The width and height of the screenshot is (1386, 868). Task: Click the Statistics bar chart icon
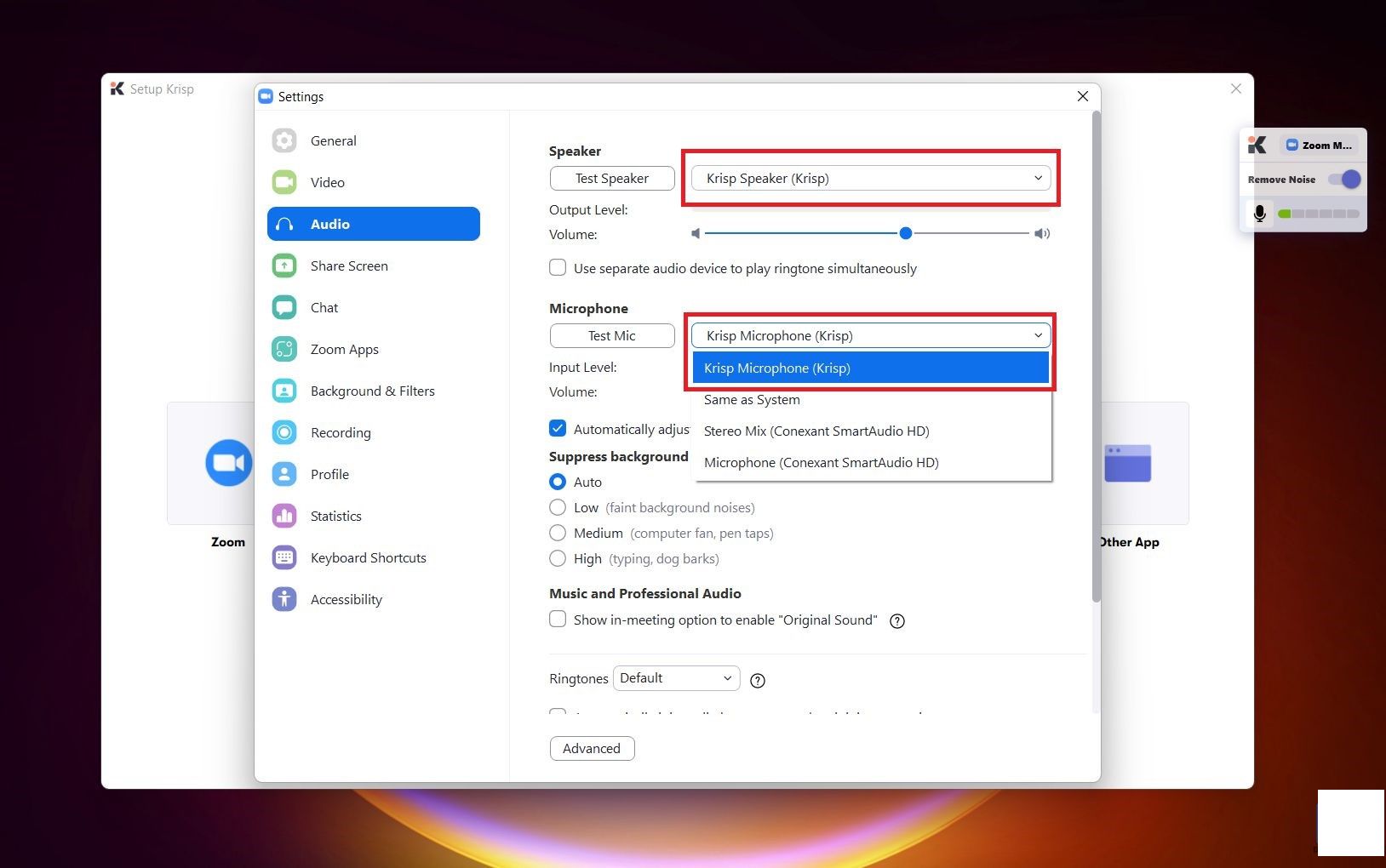coord(284,516)
